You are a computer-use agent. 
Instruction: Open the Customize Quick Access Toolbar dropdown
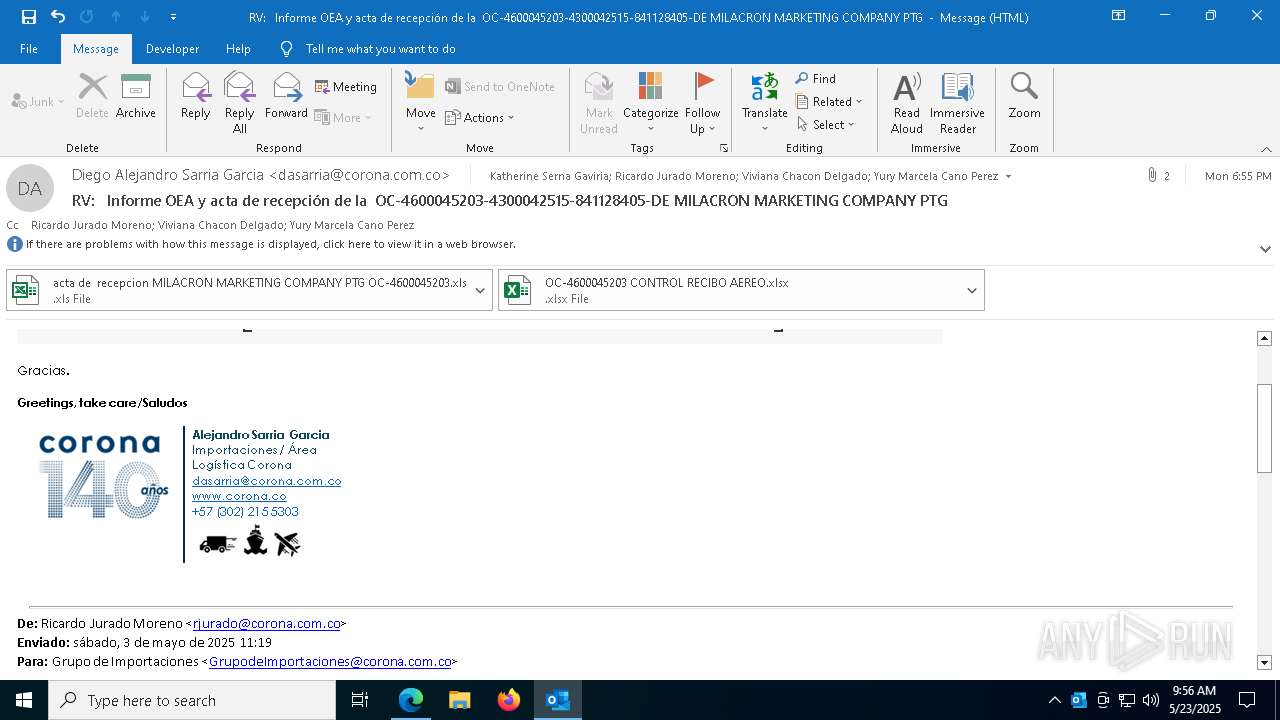pos(173,17)
